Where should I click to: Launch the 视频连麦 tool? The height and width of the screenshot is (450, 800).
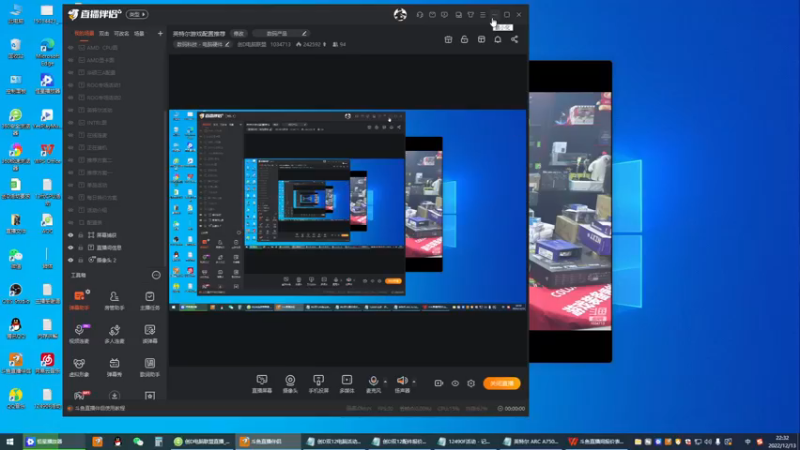pos(79,333)
